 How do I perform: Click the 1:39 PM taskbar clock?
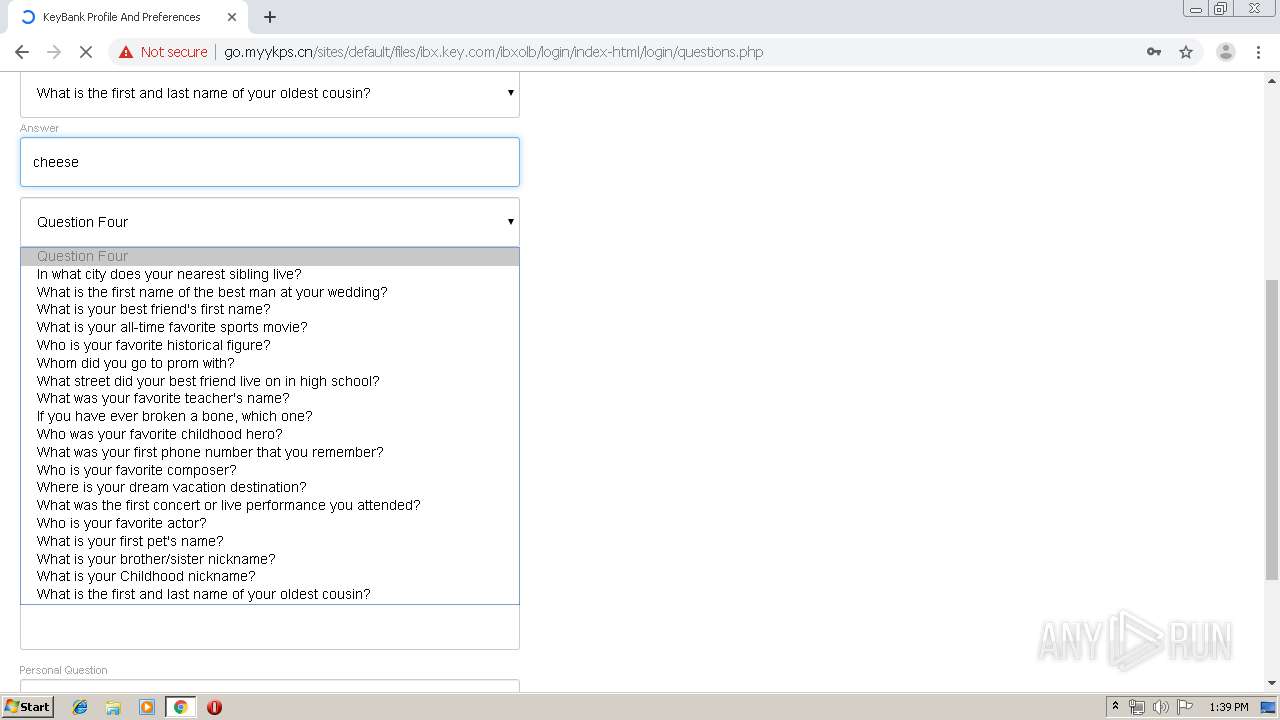coord(1228,707)
